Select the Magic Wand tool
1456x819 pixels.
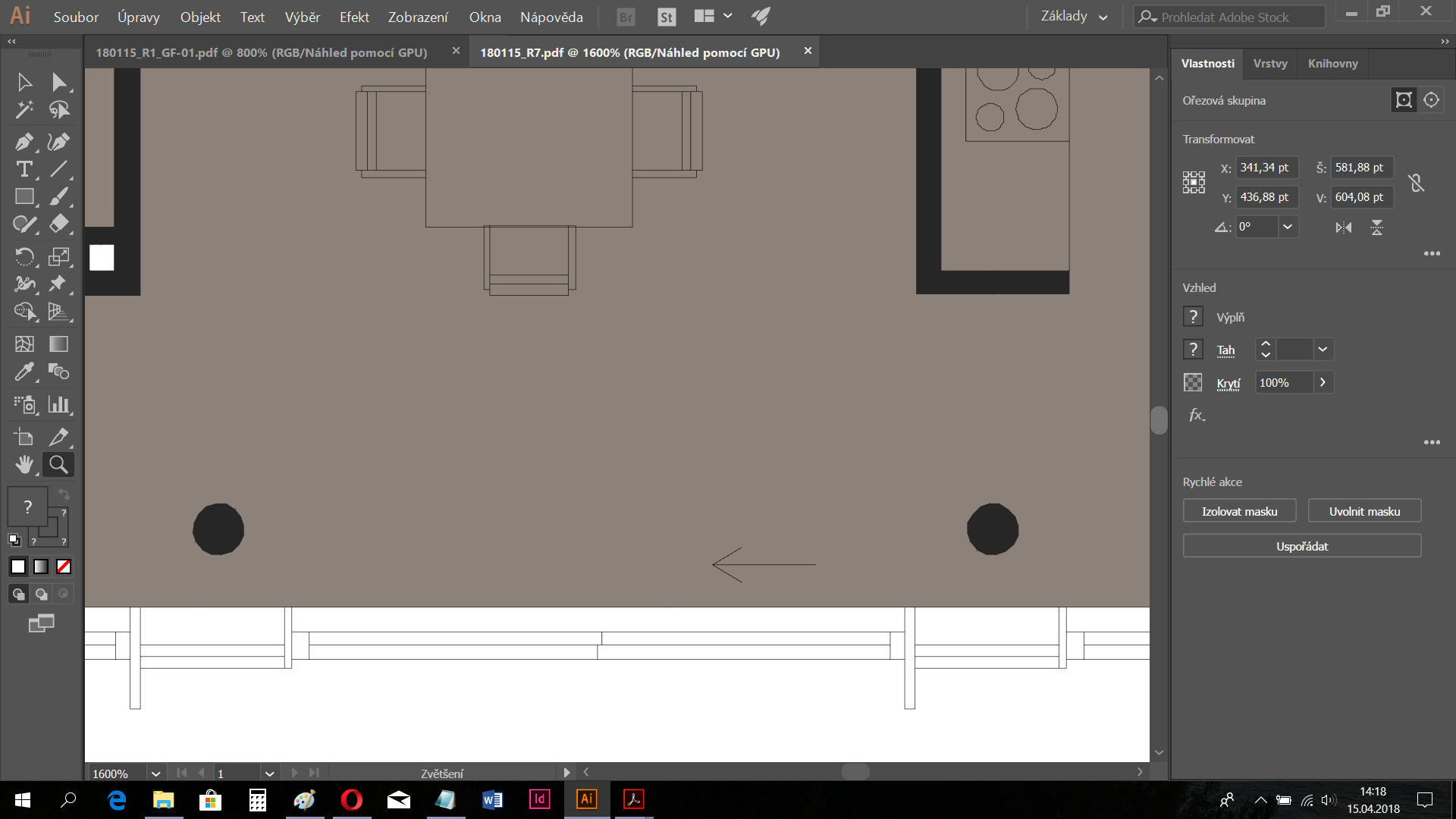[x=24, y=110]
